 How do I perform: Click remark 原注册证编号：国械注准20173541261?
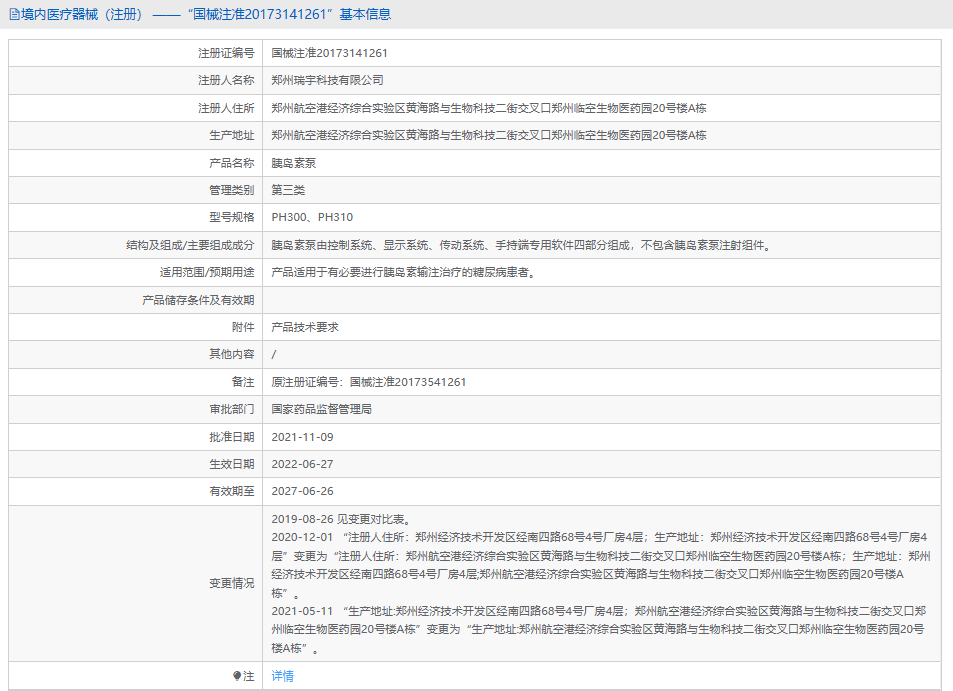[x=369, y=382]
